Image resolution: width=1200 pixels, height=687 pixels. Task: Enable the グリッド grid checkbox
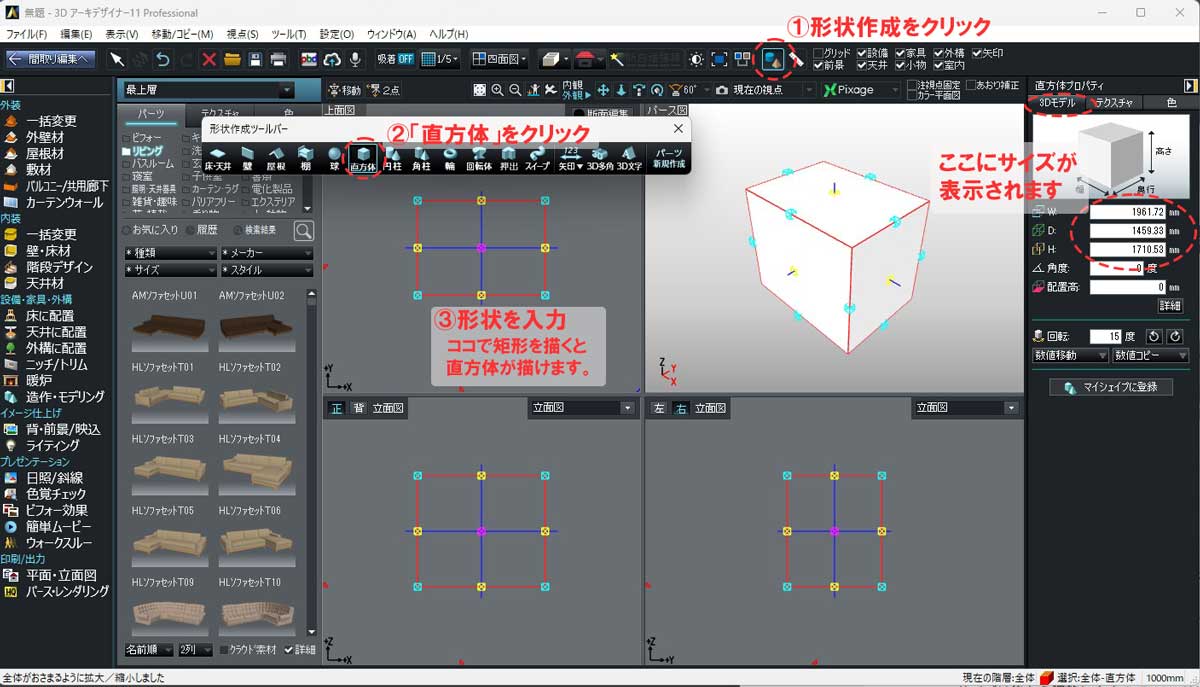pyautogui.click(x=819, y=53)
